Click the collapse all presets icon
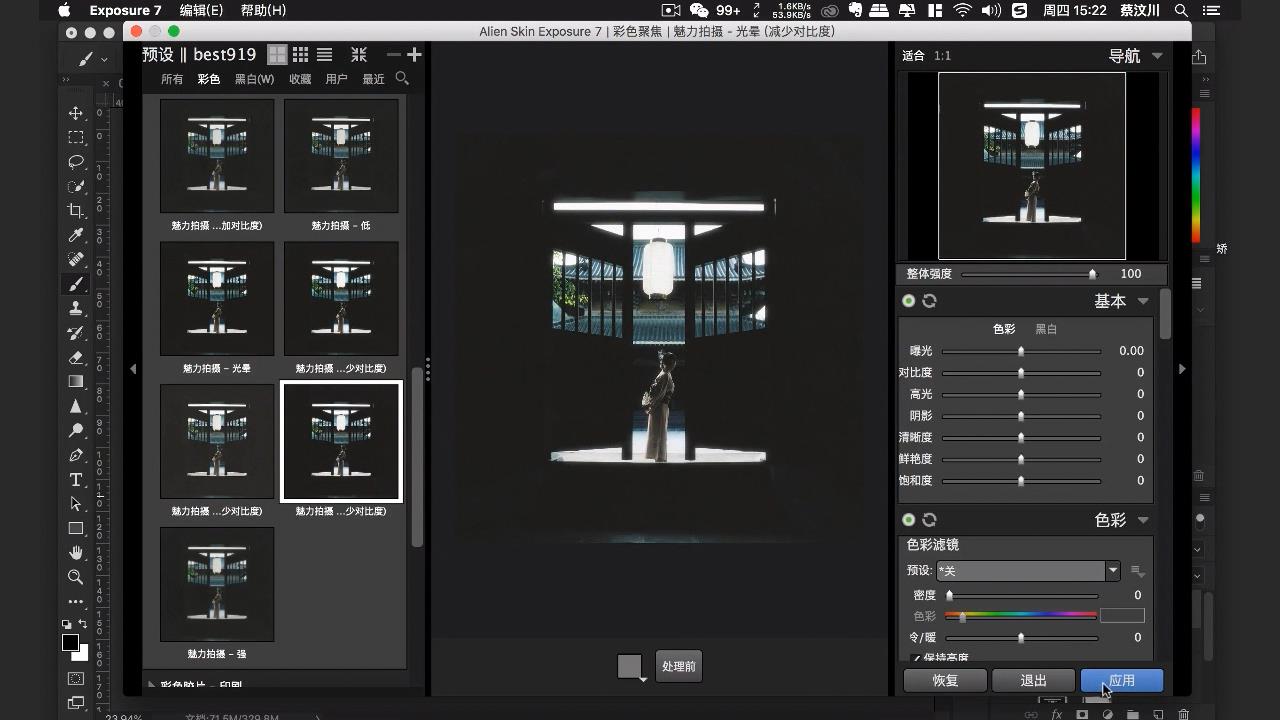Image resolution: width=1280 pixels, height=720 pixels. coord(359,55)
